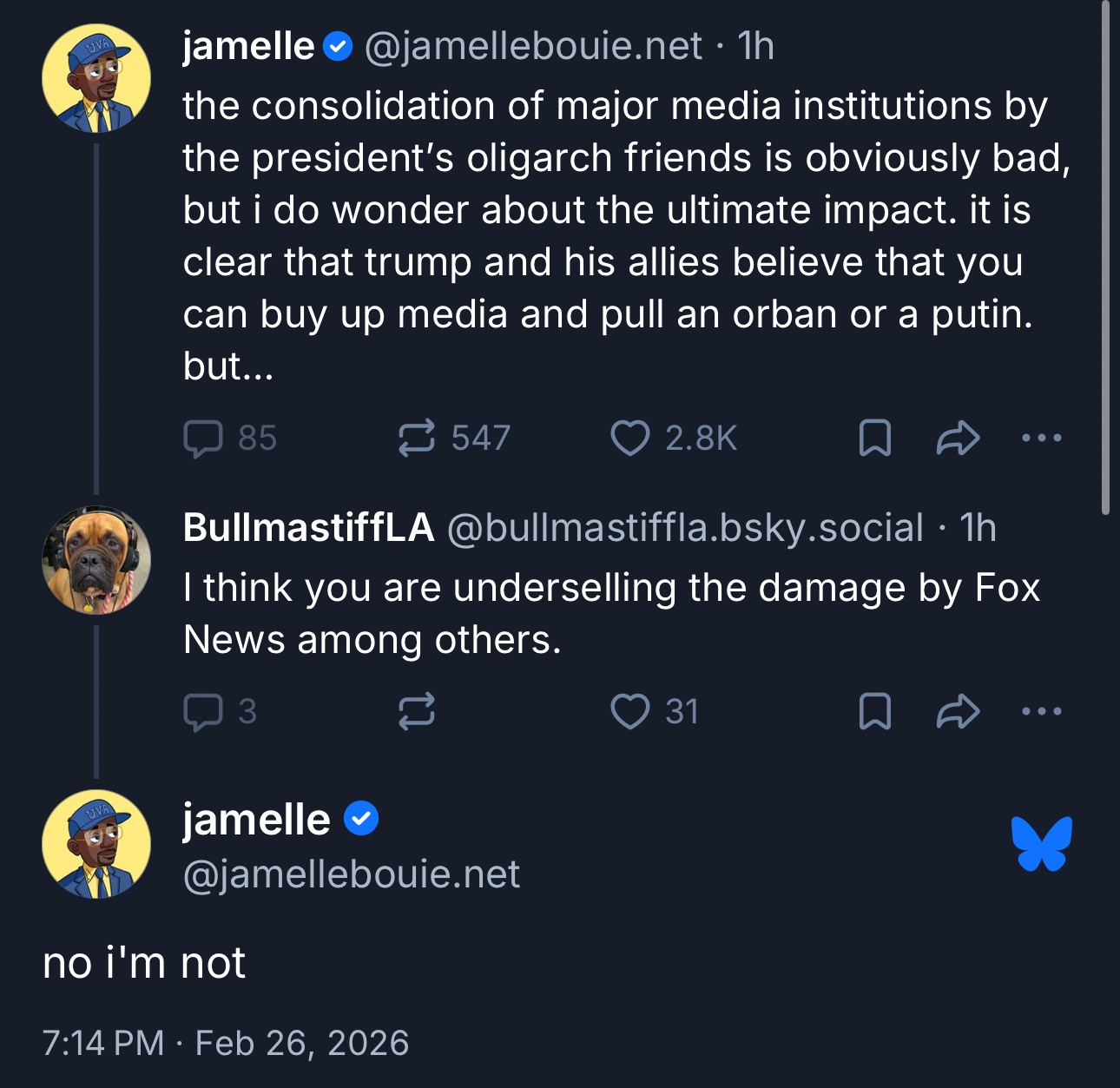Screen dimensions: 1120x1088
Task: Open reply icon on jamelle's first post
Action: pyautogui.click(x=204, y=438)
